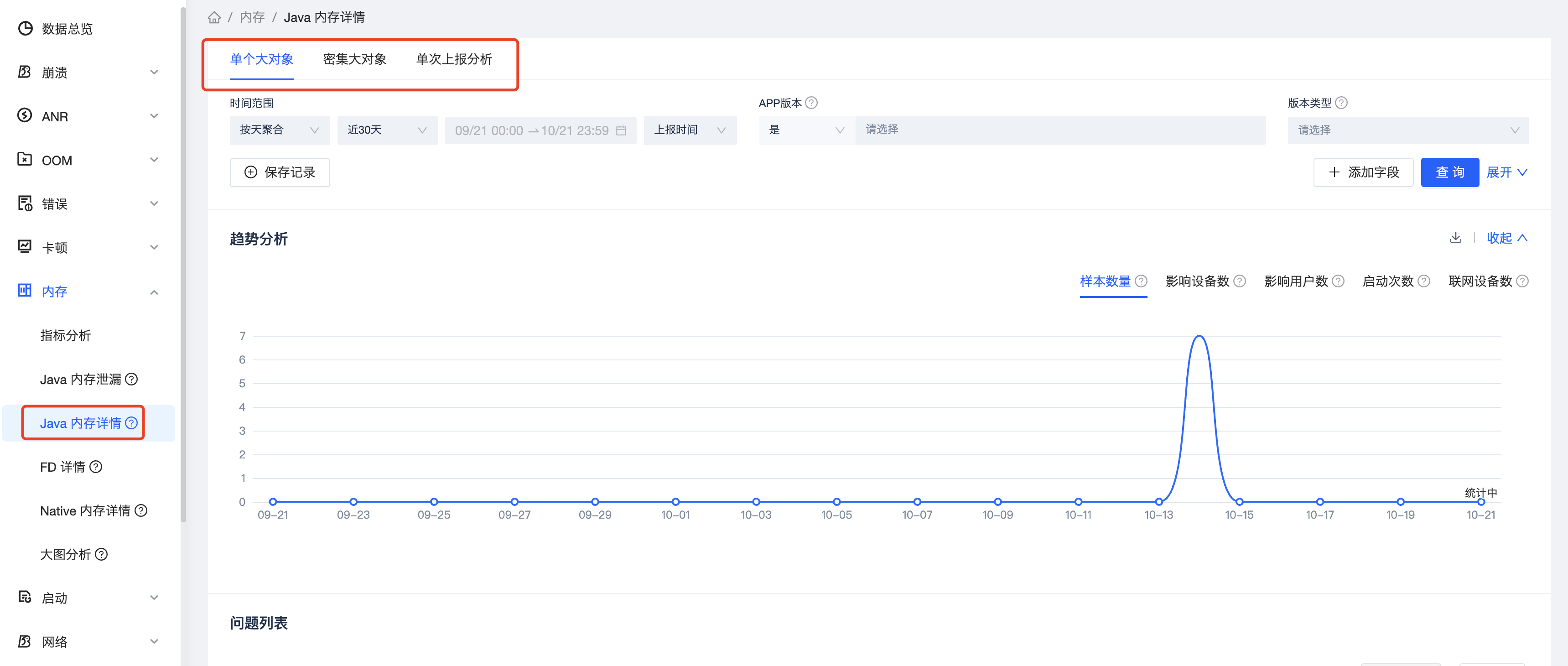Open FD 详情 in sidebar
Viewport: 1568px width, 666px height.
click(62, 467)
